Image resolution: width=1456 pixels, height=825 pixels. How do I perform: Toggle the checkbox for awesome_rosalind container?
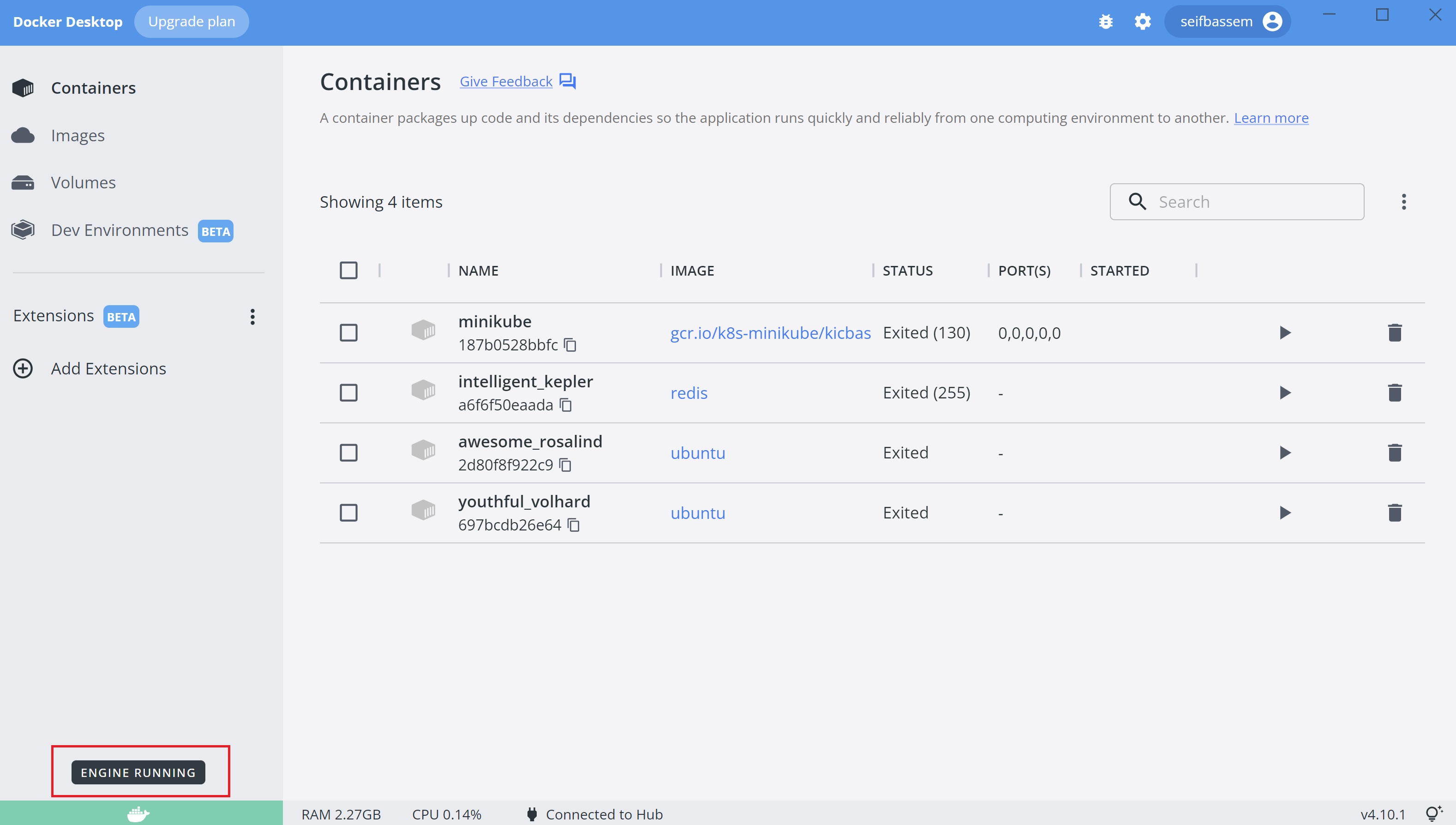(x=348, y=453)
